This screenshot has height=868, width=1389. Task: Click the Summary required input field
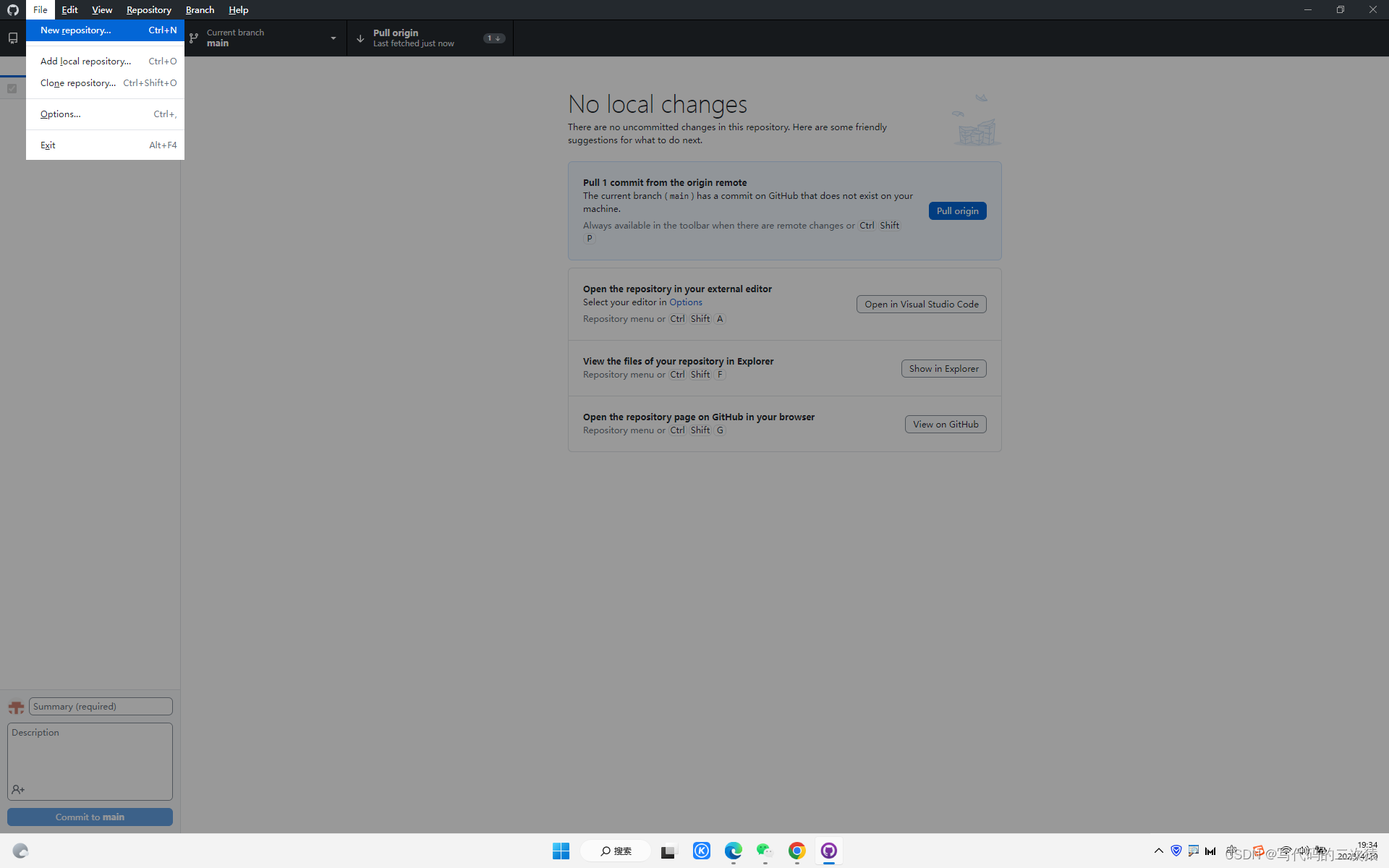click(x=101, y=706)
